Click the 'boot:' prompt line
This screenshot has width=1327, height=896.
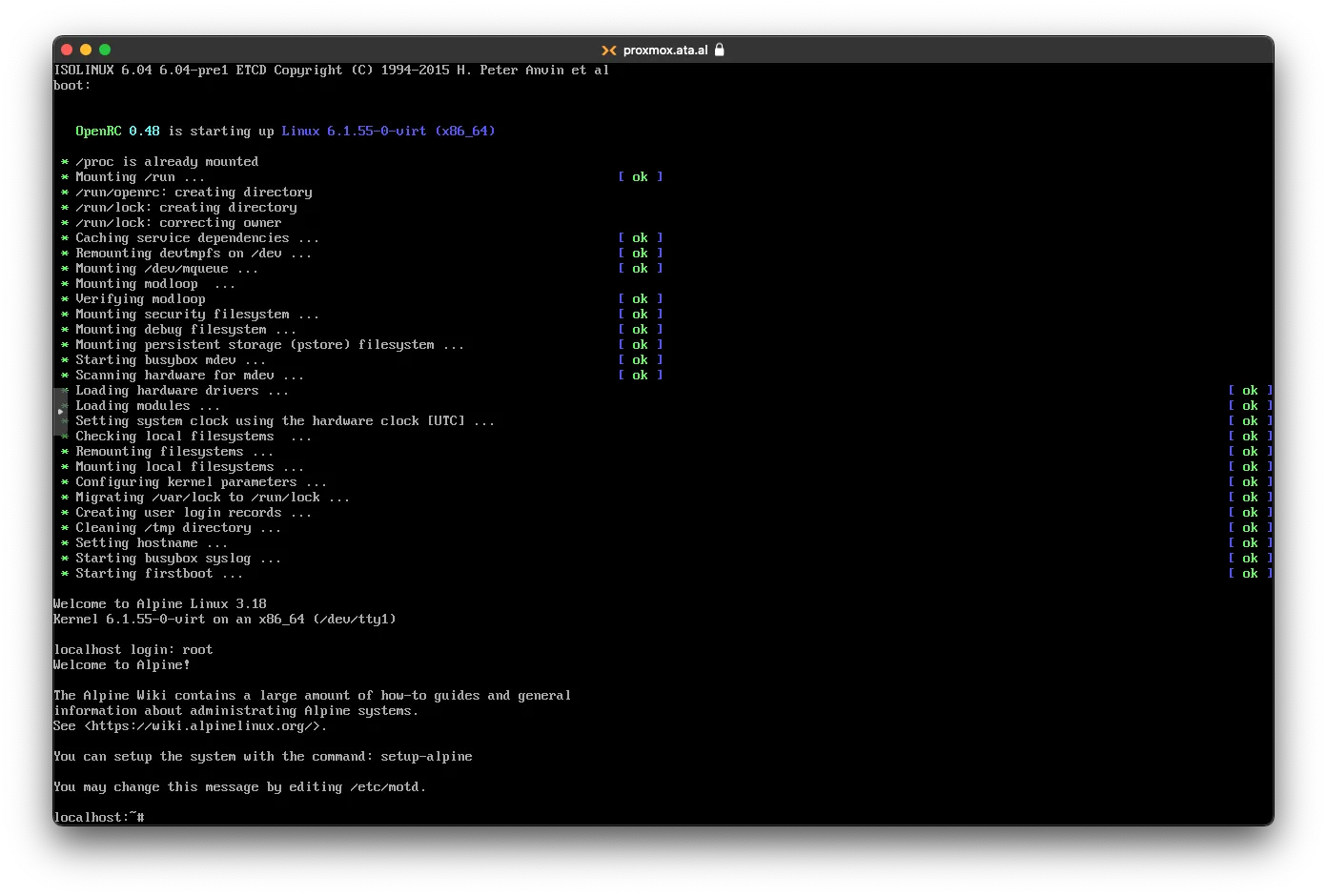pyautogui.click(x=72, y=86)
